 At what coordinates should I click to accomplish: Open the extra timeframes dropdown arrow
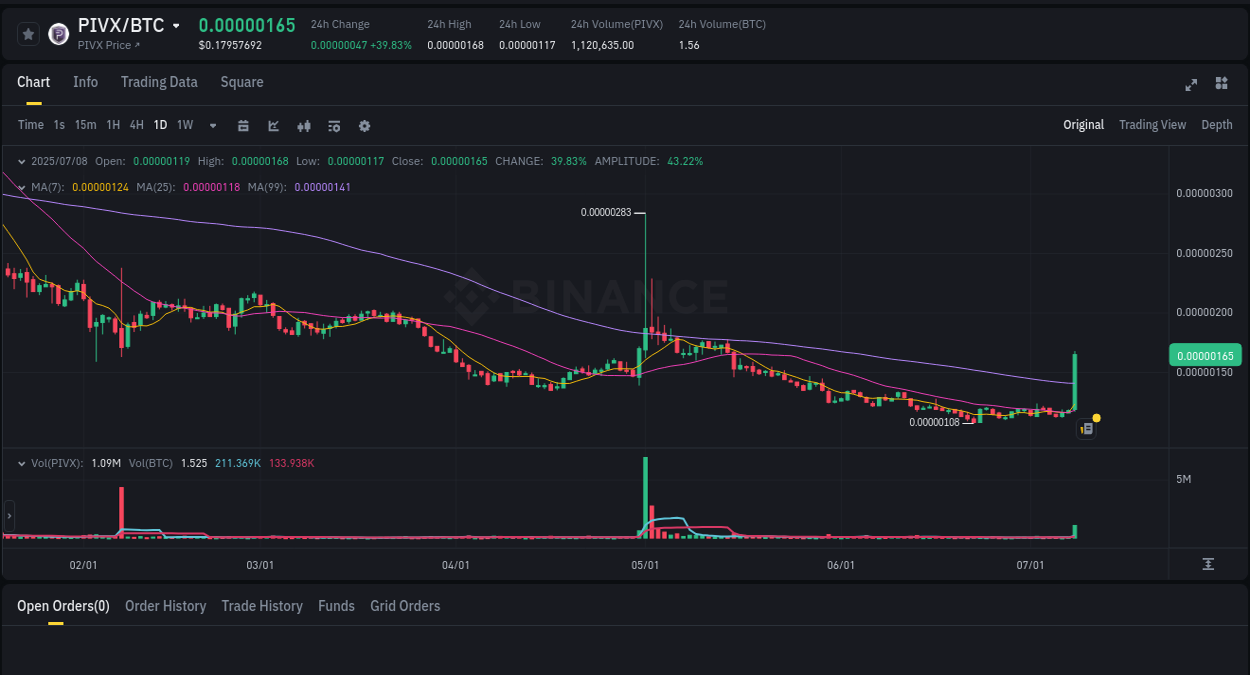[212, 125]
